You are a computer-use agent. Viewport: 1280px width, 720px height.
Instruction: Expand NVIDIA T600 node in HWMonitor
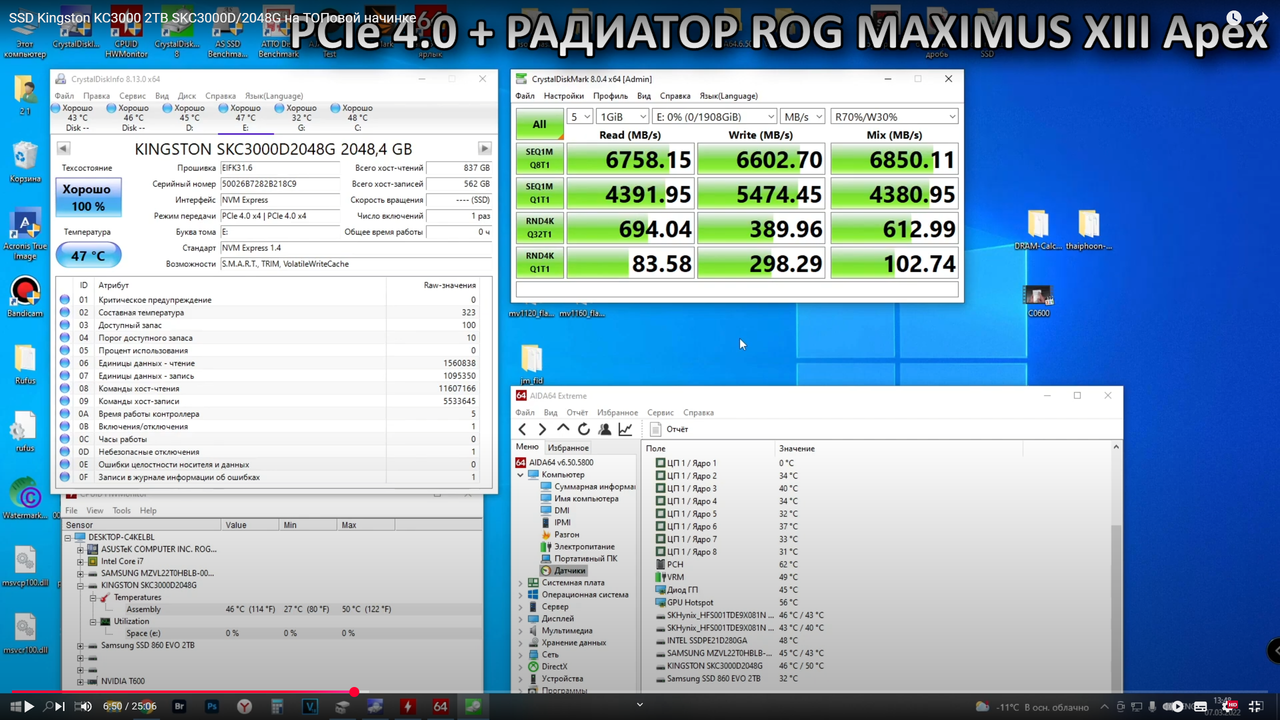coord(81,681)
